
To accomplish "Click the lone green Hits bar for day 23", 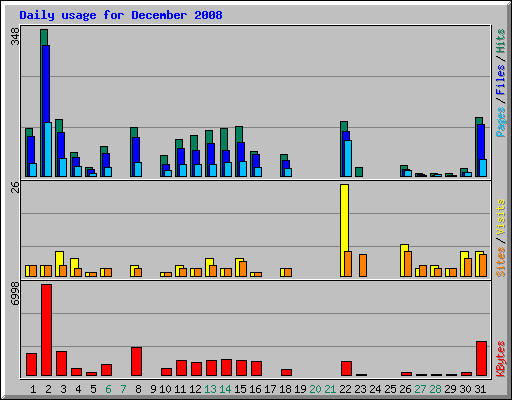I will point(359,172).
